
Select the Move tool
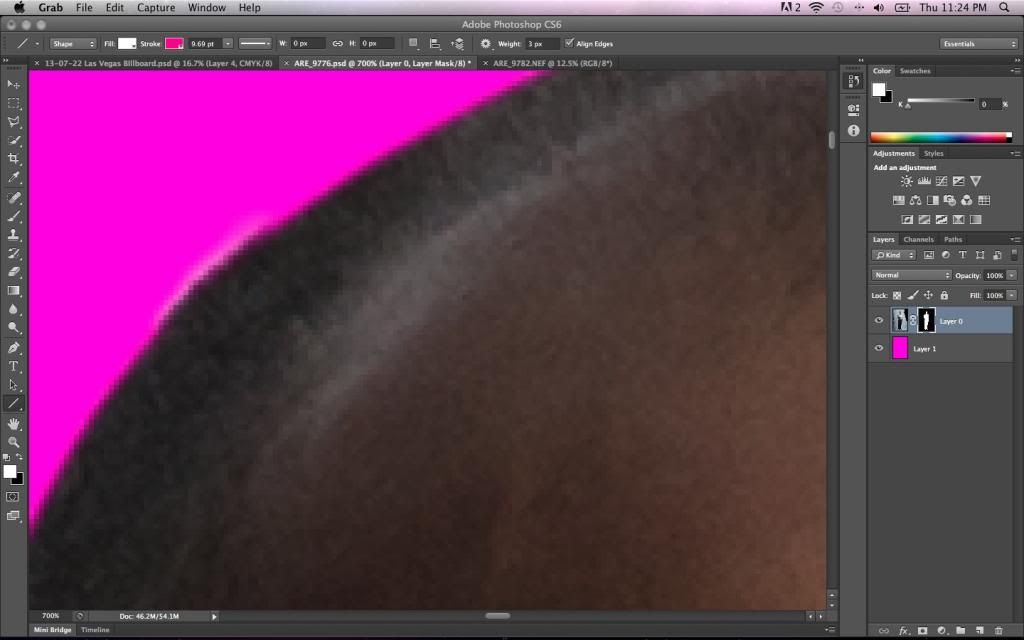point(13,85)
